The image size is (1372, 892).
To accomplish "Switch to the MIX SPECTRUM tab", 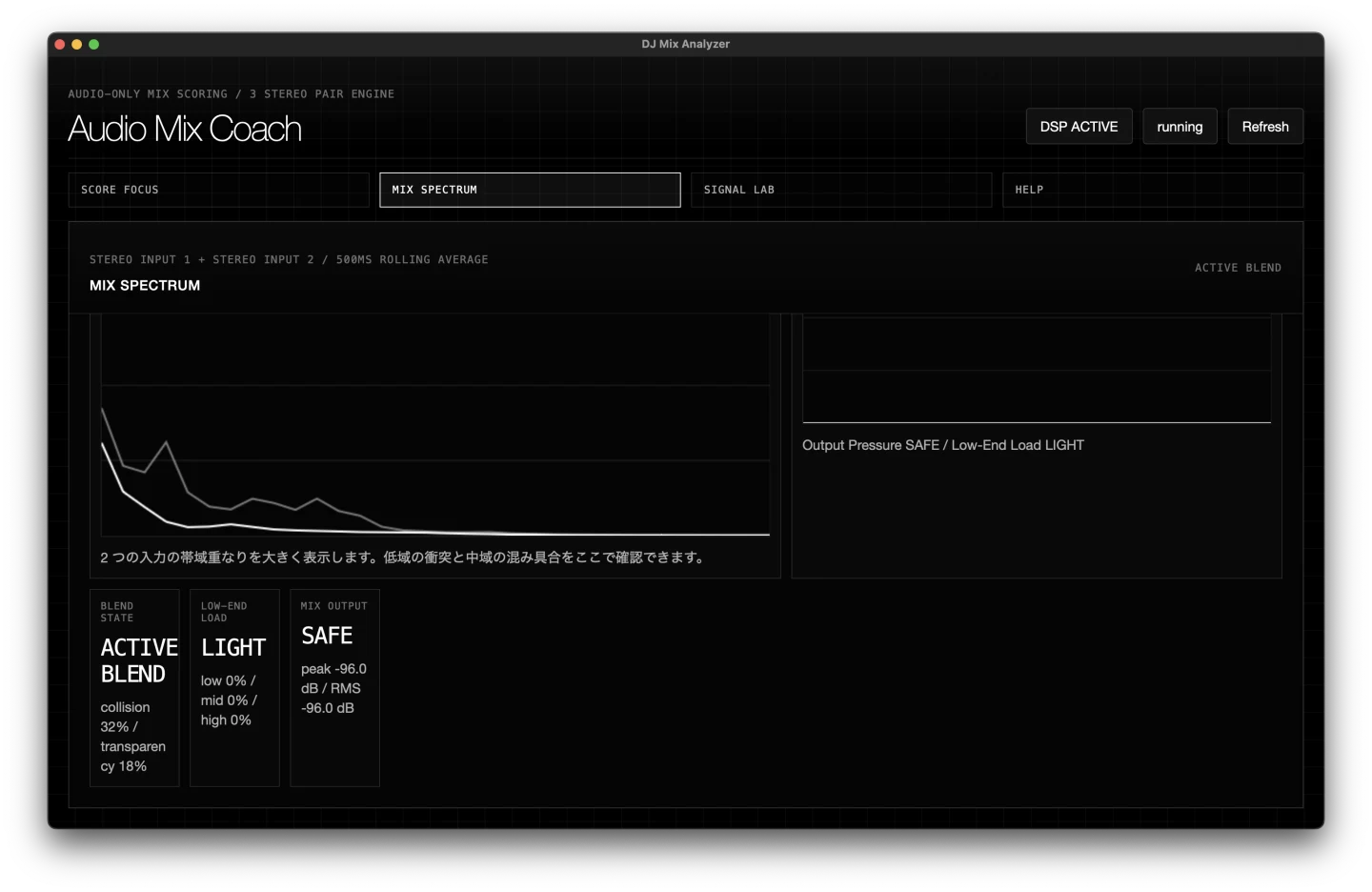I will pos(530,190).
